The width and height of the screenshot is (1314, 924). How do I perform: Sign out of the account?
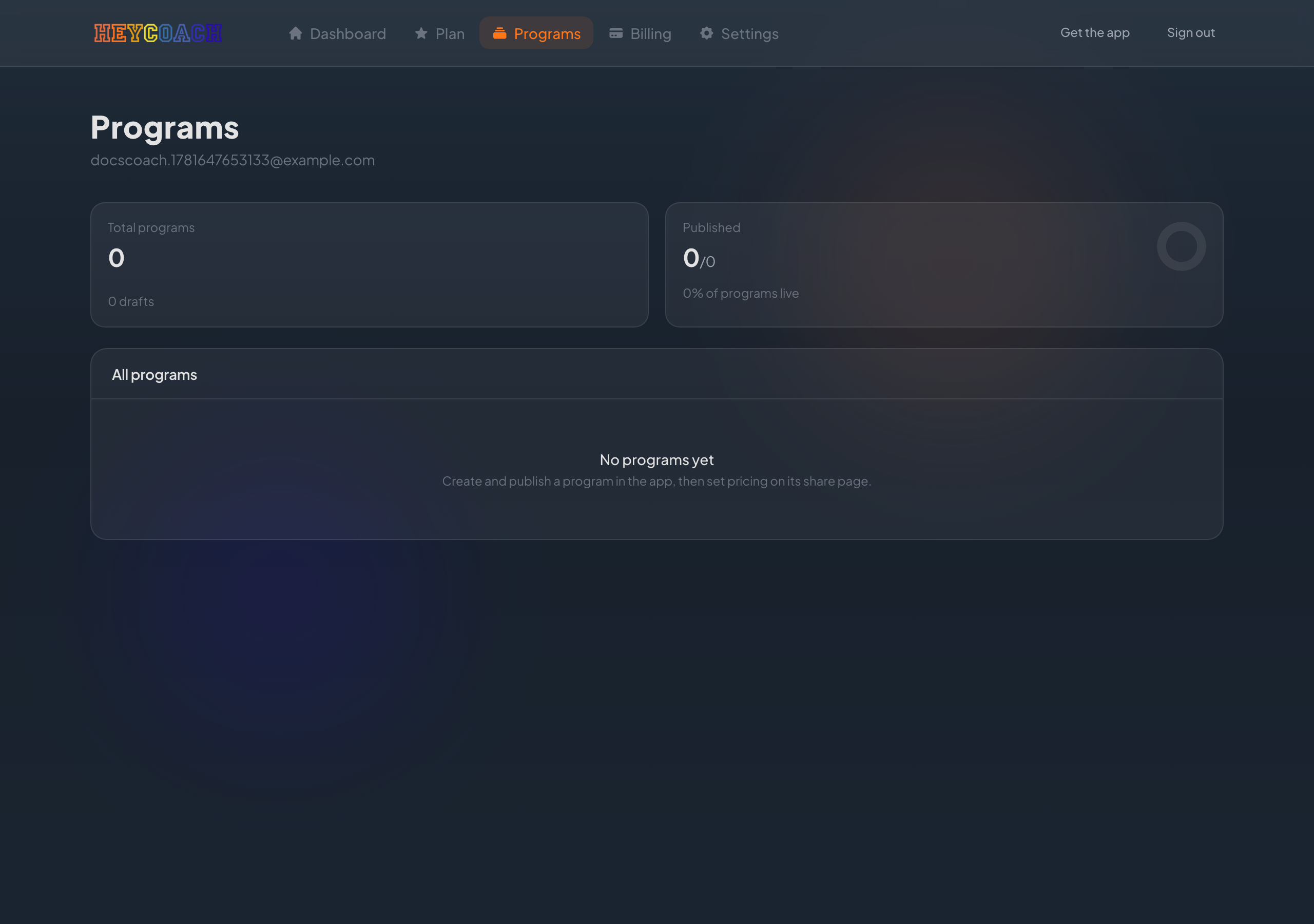(1191, 33)
